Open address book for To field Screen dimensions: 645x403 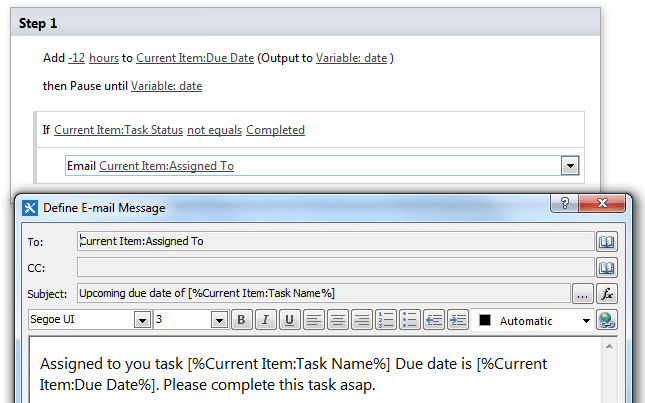click(x=607, y=241)
